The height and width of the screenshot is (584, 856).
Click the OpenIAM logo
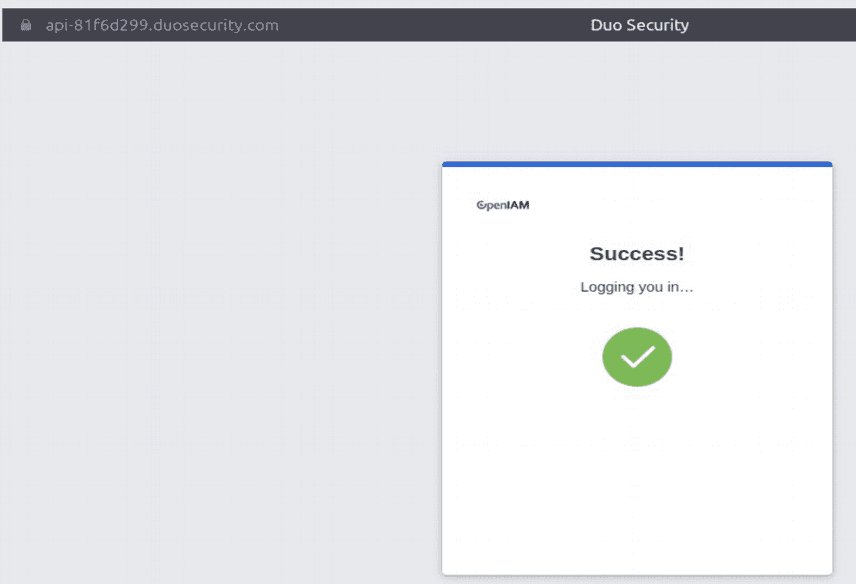click(503, 206)
